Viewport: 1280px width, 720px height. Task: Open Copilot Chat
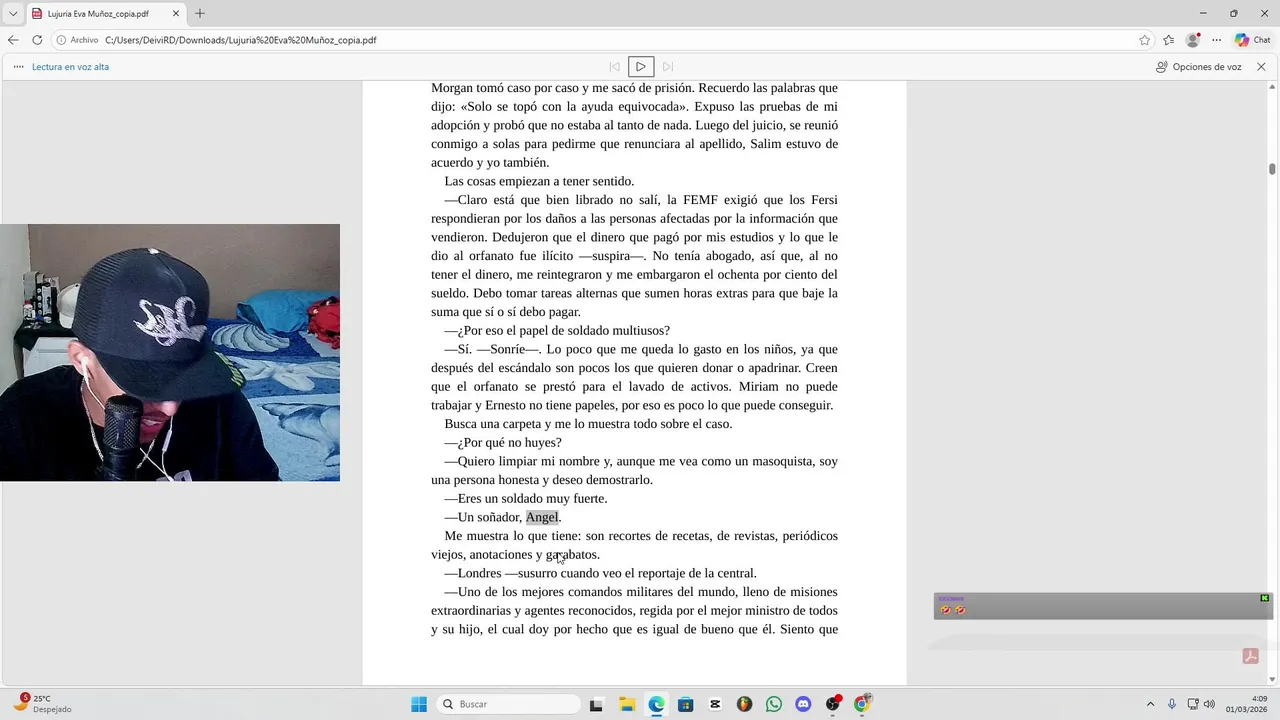(1252, 40)
